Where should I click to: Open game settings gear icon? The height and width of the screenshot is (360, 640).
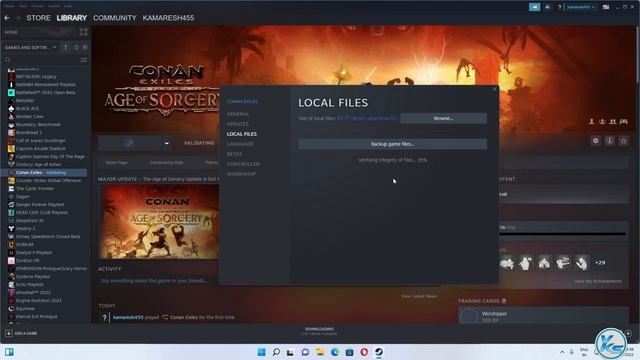tap(596, 141)
